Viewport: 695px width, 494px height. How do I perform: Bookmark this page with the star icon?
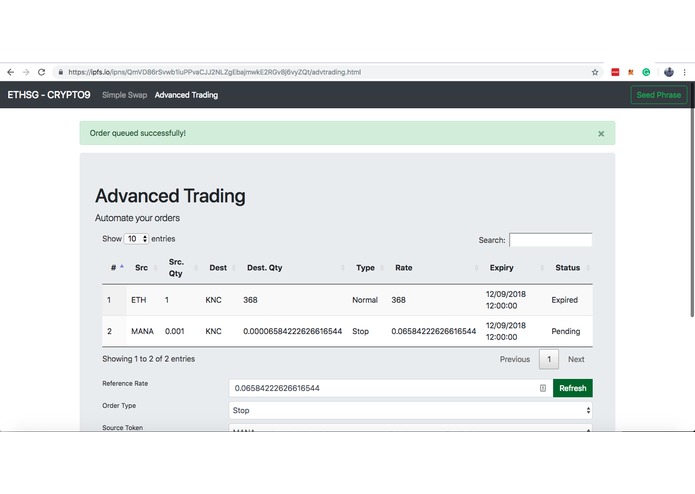pyautogui.click(x=595, y=72)
